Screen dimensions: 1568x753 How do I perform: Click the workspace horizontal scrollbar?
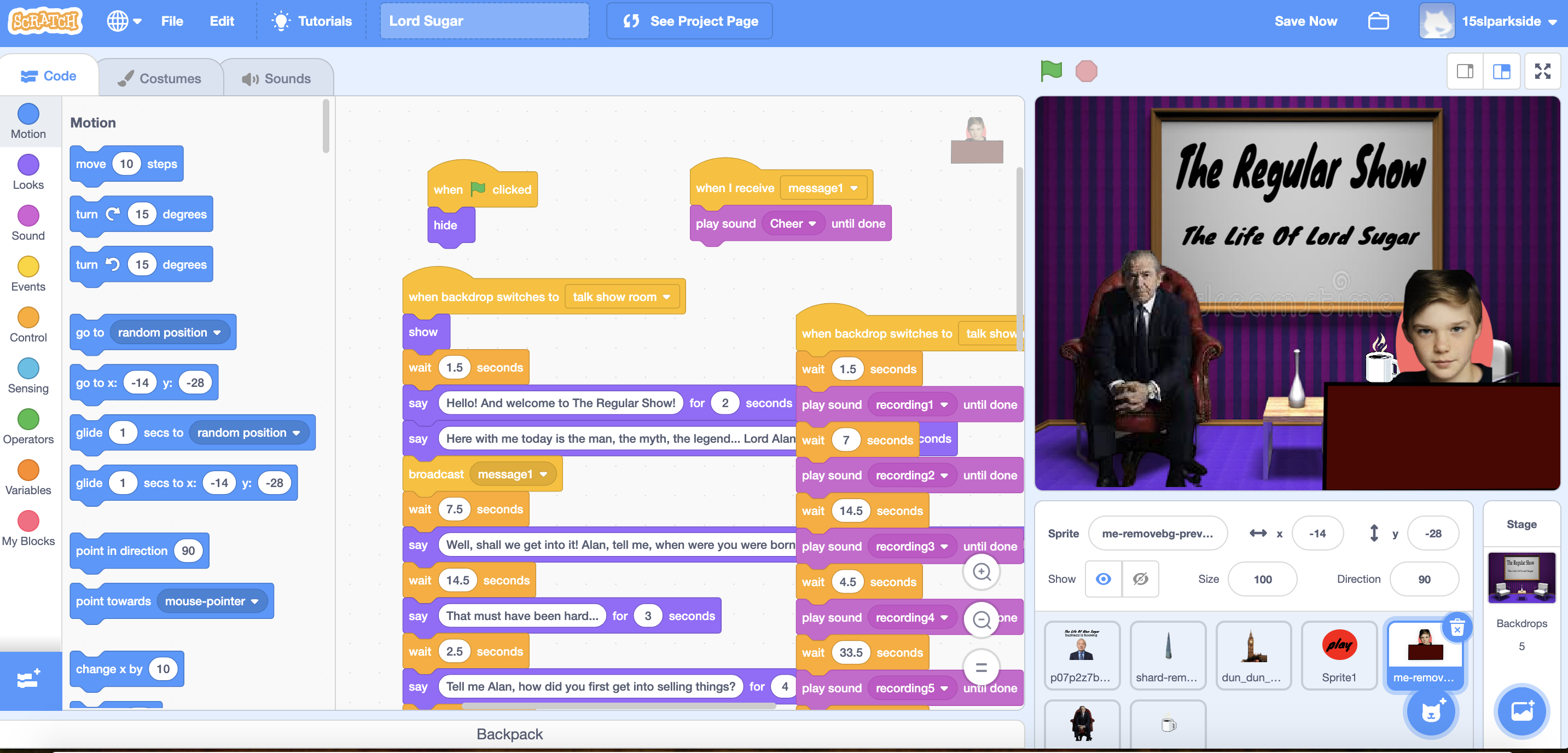[618, 705]
